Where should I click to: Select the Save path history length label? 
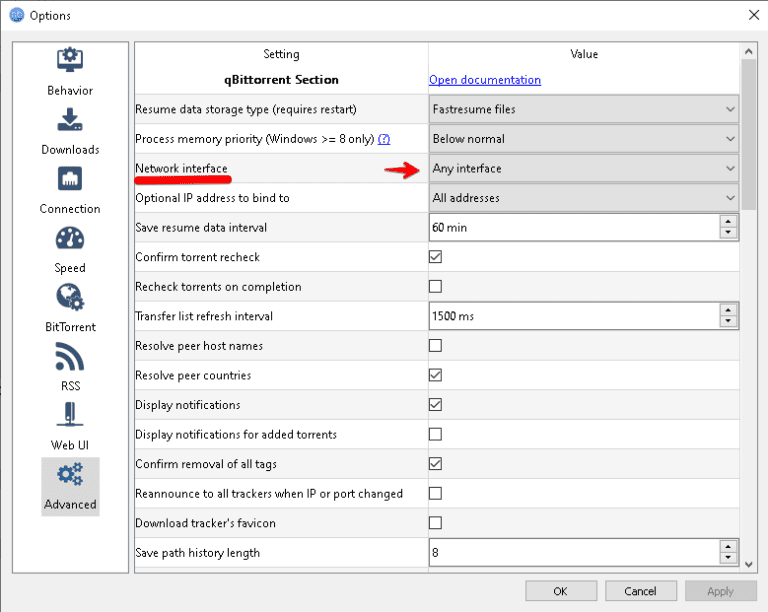click(197, 553)
